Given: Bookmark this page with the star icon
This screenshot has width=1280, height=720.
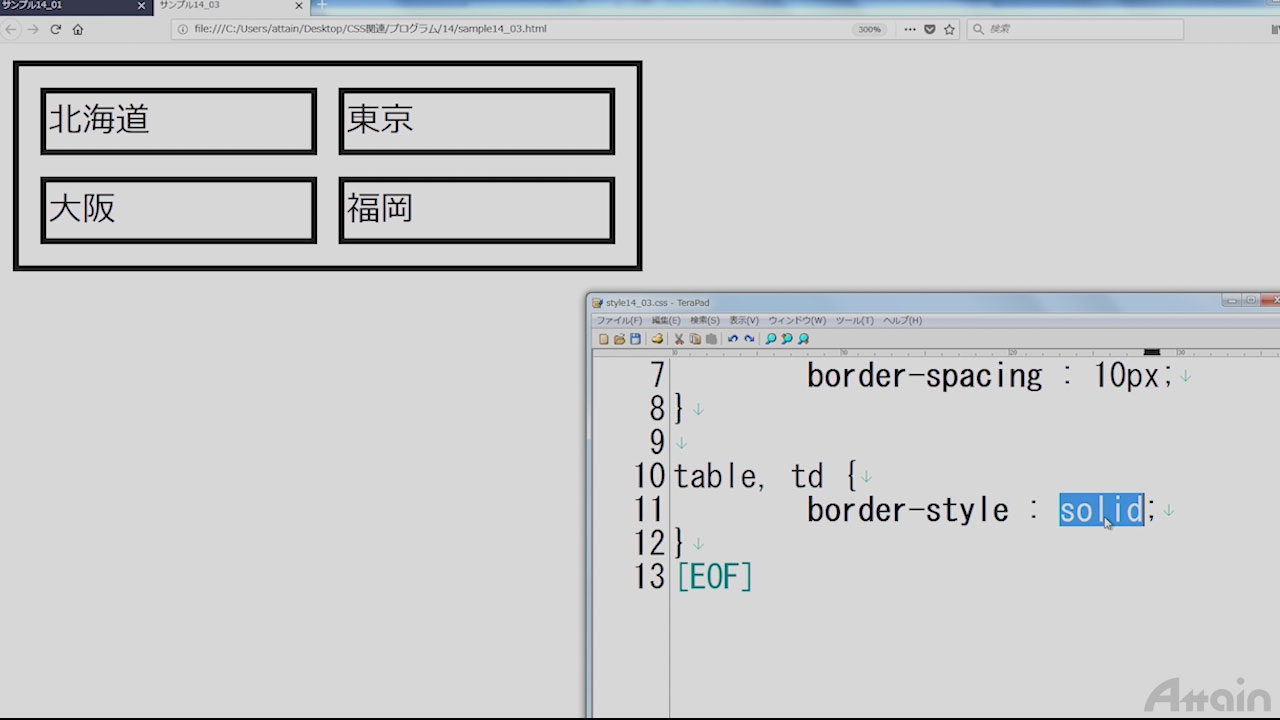Looking at the screenshot, I should click(950, 29).
